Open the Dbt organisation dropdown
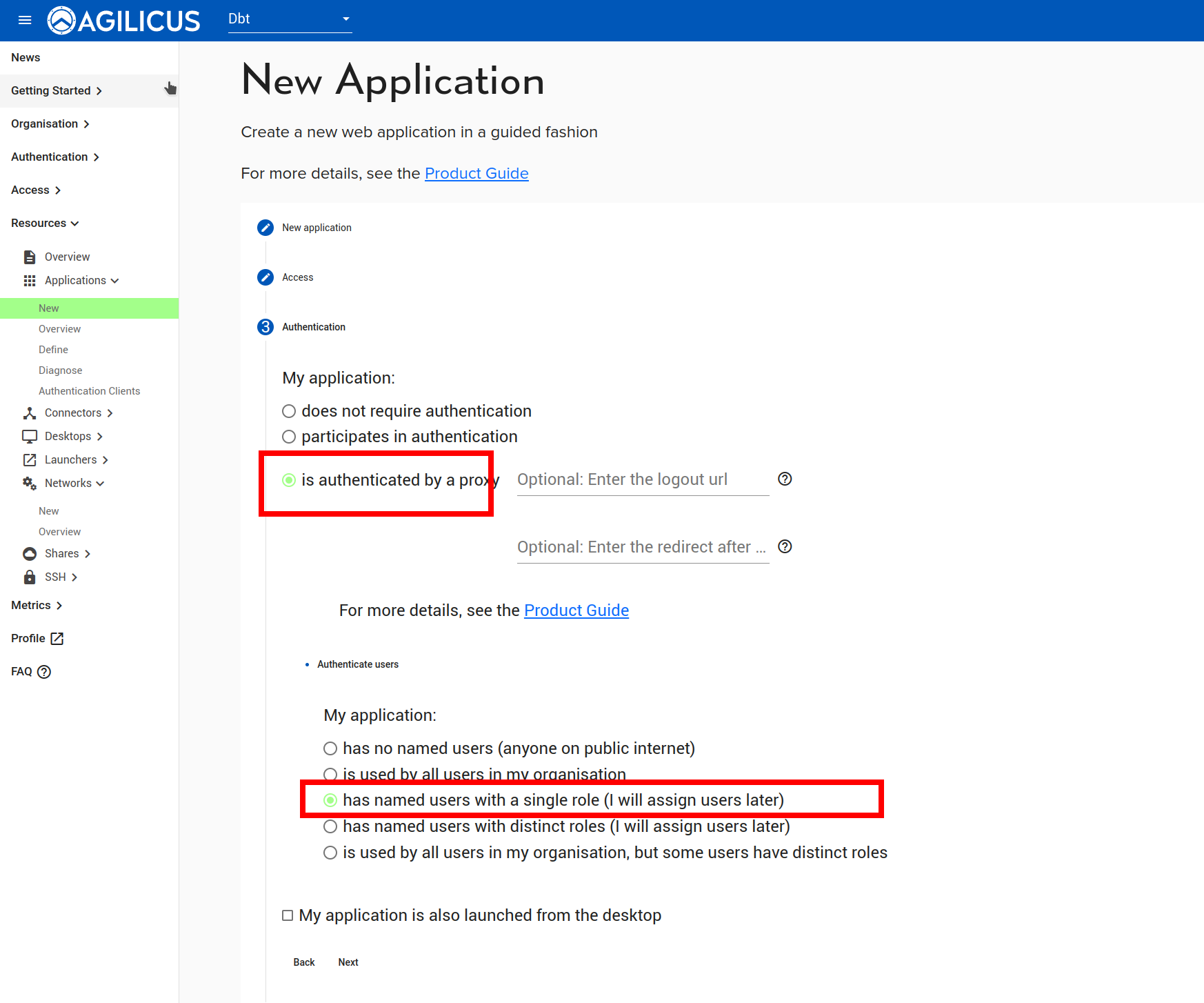Screen dimensions: 1204x1003 pyautogui.click(x=290, y=19)
